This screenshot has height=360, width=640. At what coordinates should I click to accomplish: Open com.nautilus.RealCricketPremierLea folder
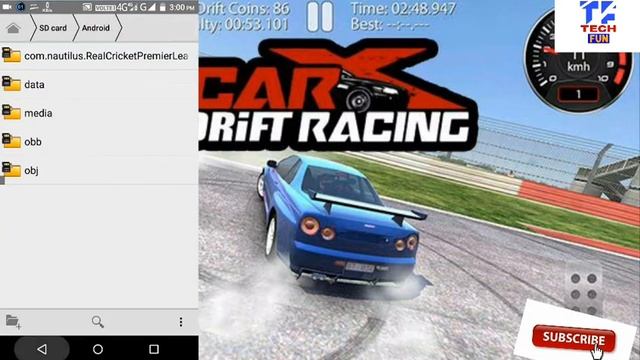[x=99, y=56]
